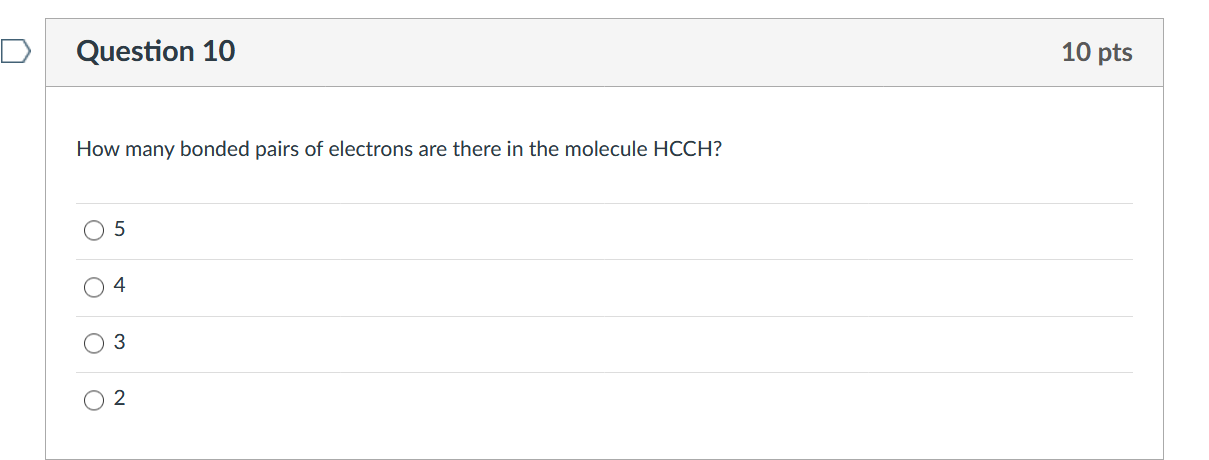Click the word "HCCH?" in the question
Screen dimensions: 1209x460
pos(688,150)
